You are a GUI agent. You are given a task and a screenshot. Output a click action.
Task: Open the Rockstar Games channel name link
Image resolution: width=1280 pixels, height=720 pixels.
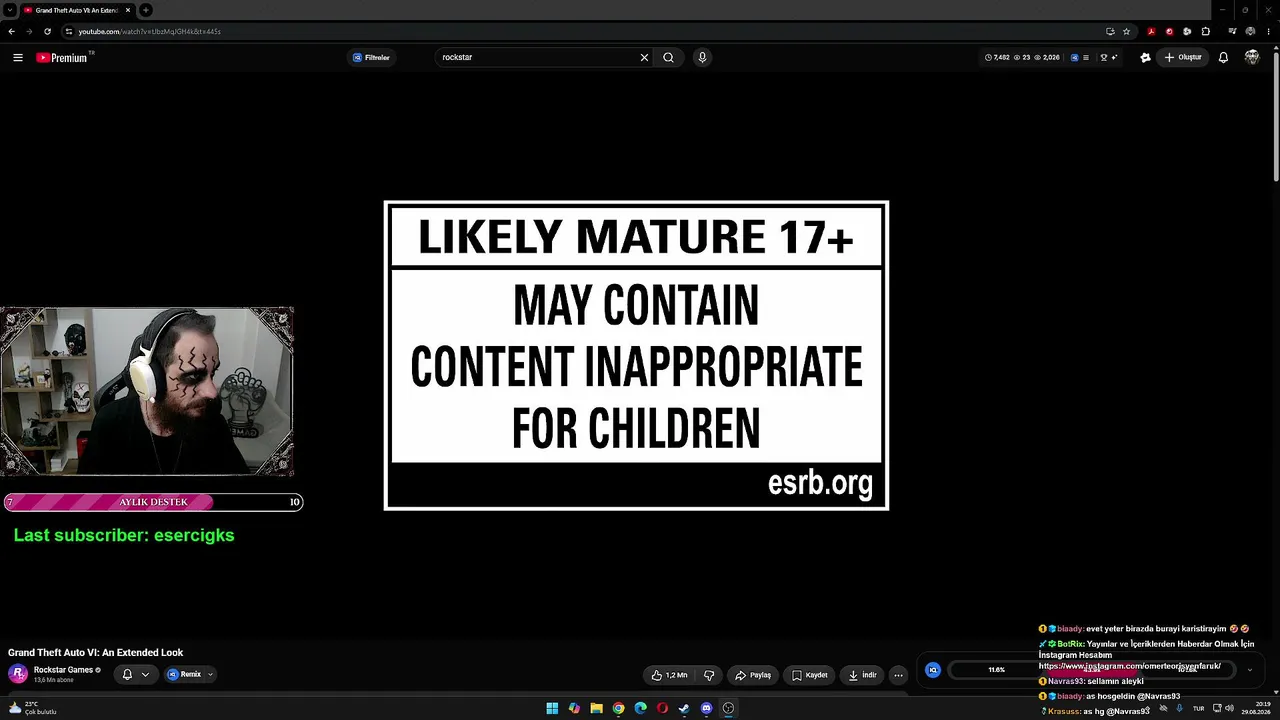click(x=63, y=670)
